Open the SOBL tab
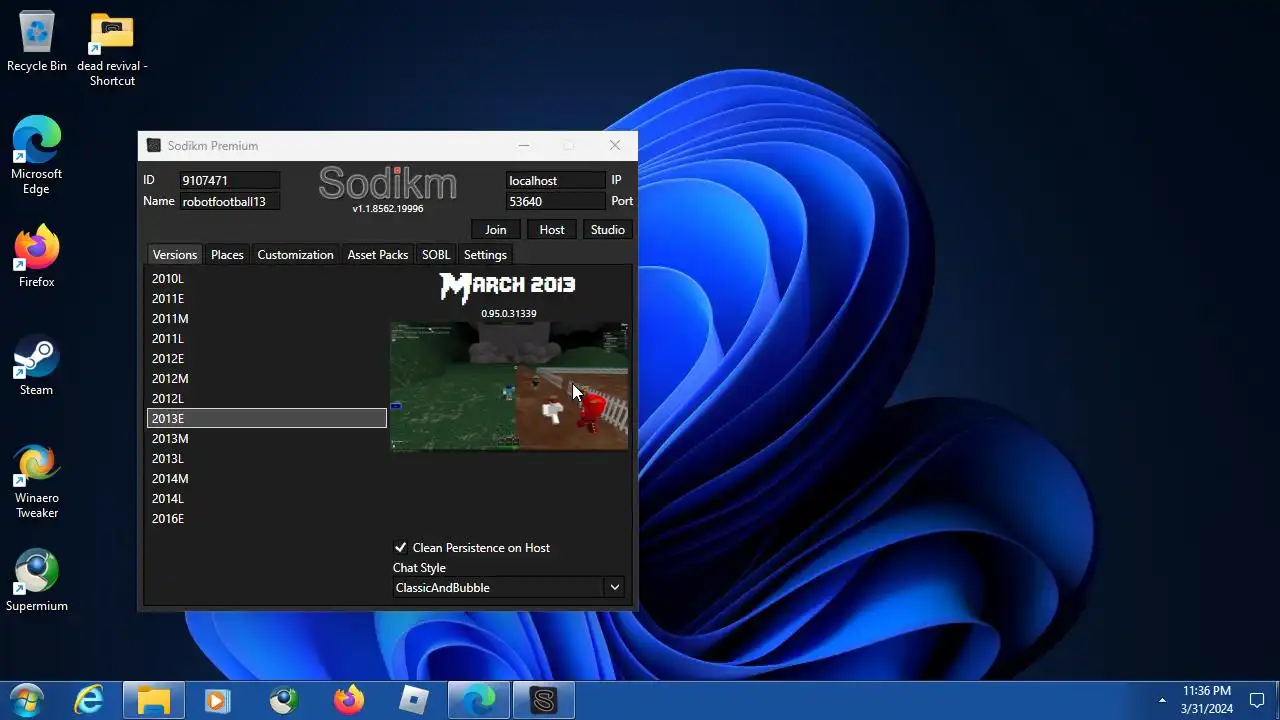 pyautogui.click(x=436, y=255)
